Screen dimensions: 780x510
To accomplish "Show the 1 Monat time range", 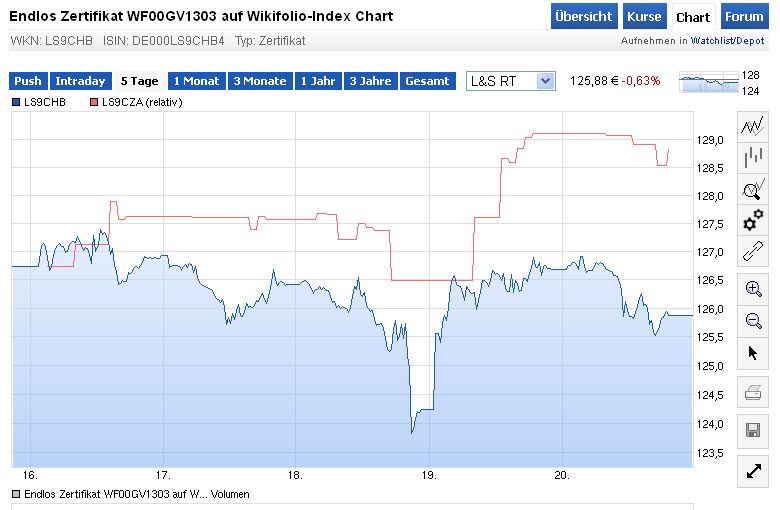I will pos(196,81).
